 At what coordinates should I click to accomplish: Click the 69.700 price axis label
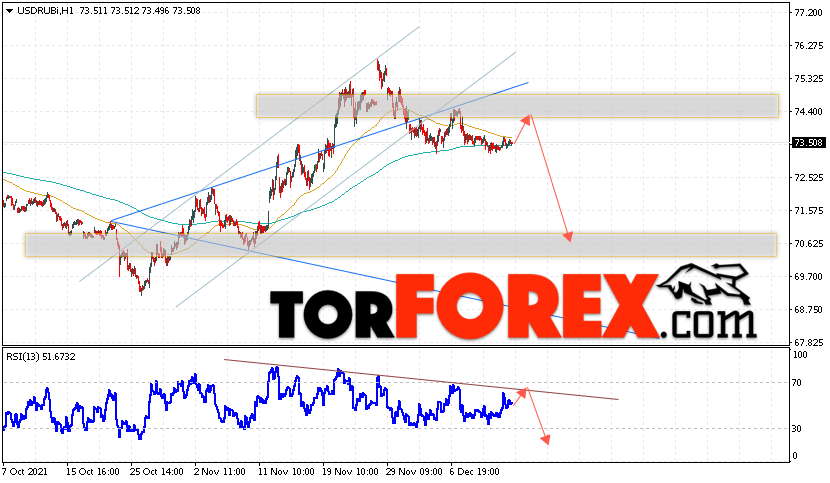(808, 276)
